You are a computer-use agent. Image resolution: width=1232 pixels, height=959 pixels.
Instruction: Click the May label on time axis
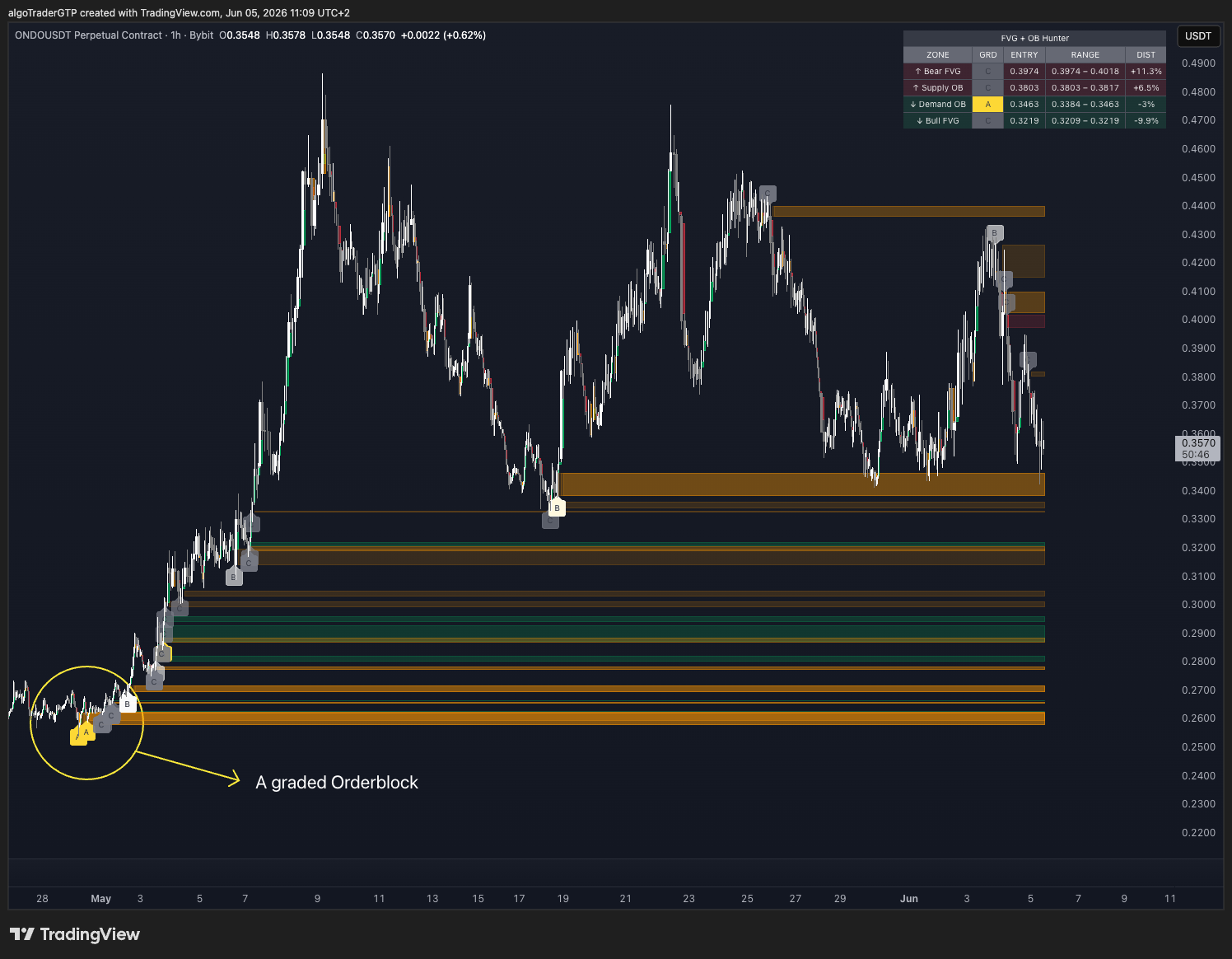point(100,899)
